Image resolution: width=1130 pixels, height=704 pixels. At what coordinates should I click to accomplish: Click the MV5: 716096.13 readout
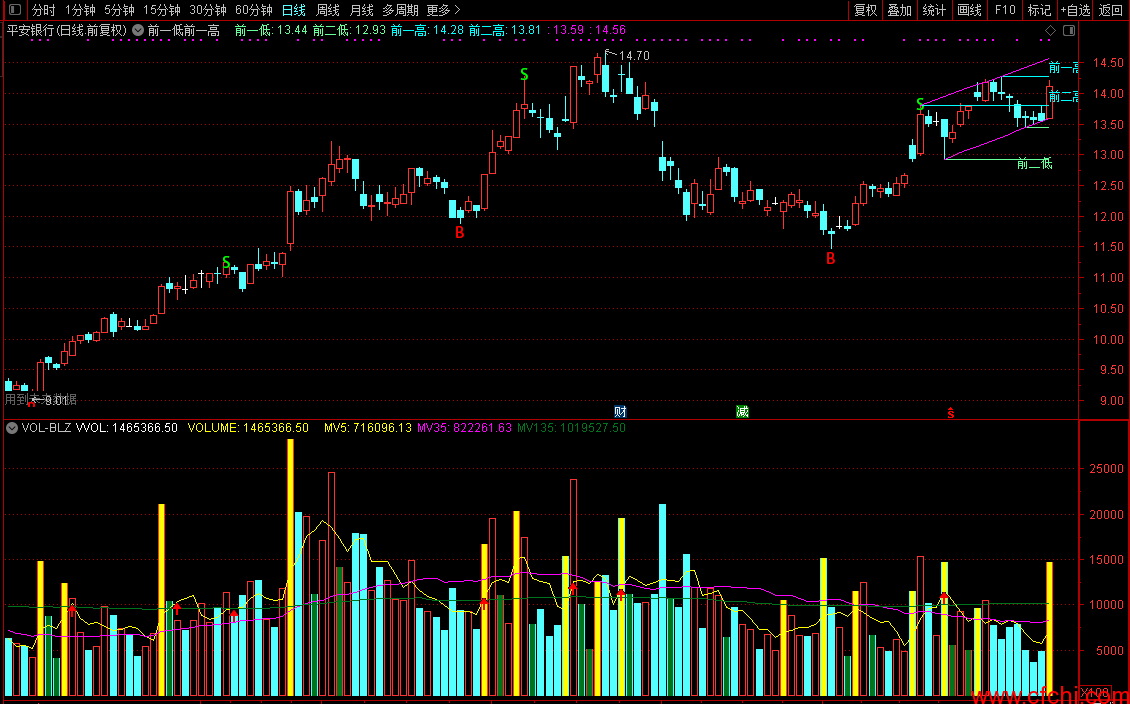(368, 428)
